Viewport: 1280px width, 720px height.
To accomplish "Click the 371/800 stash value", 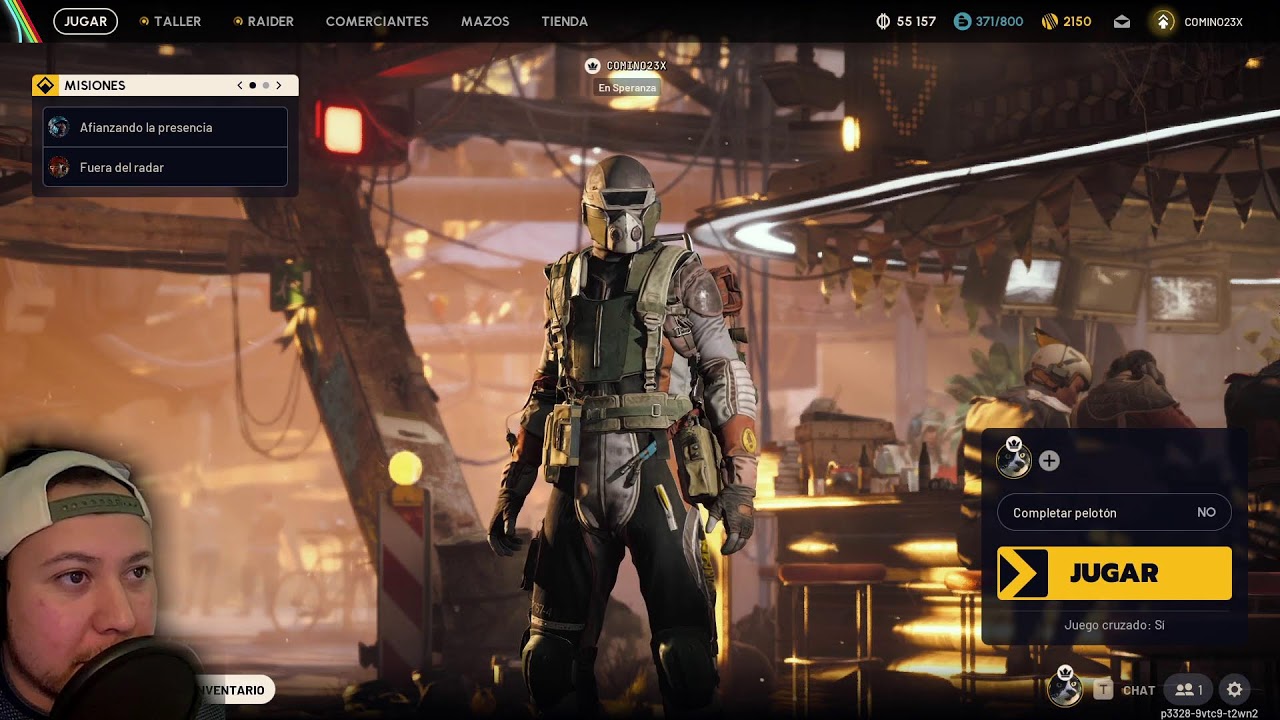I will pyautogui.click(x=1000, y=22).
